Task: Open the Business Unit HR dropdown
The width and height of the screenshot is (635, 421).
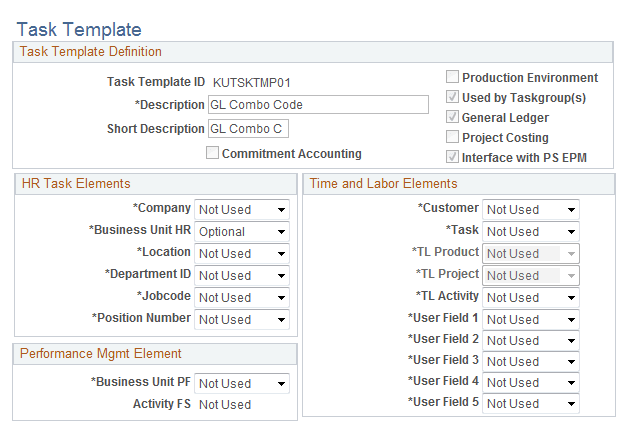Action: point(242,232)
